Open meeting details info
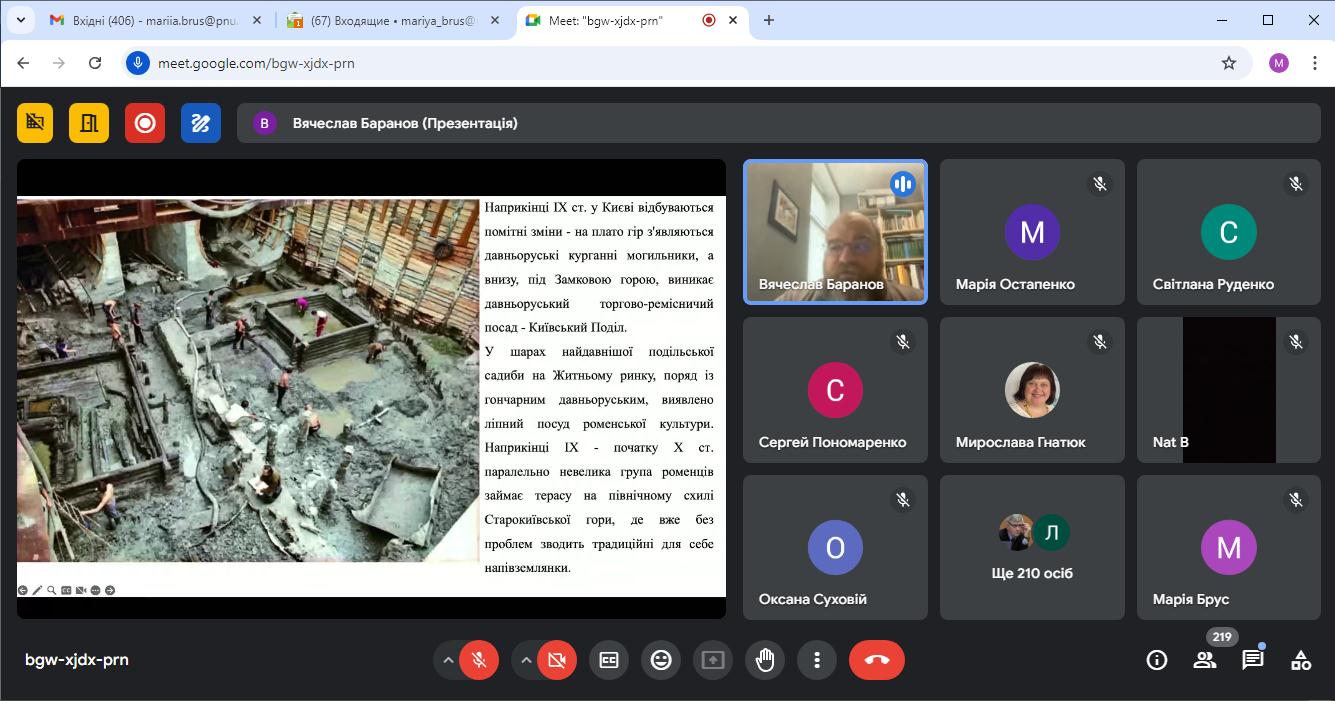 [x=1157, y=660]
